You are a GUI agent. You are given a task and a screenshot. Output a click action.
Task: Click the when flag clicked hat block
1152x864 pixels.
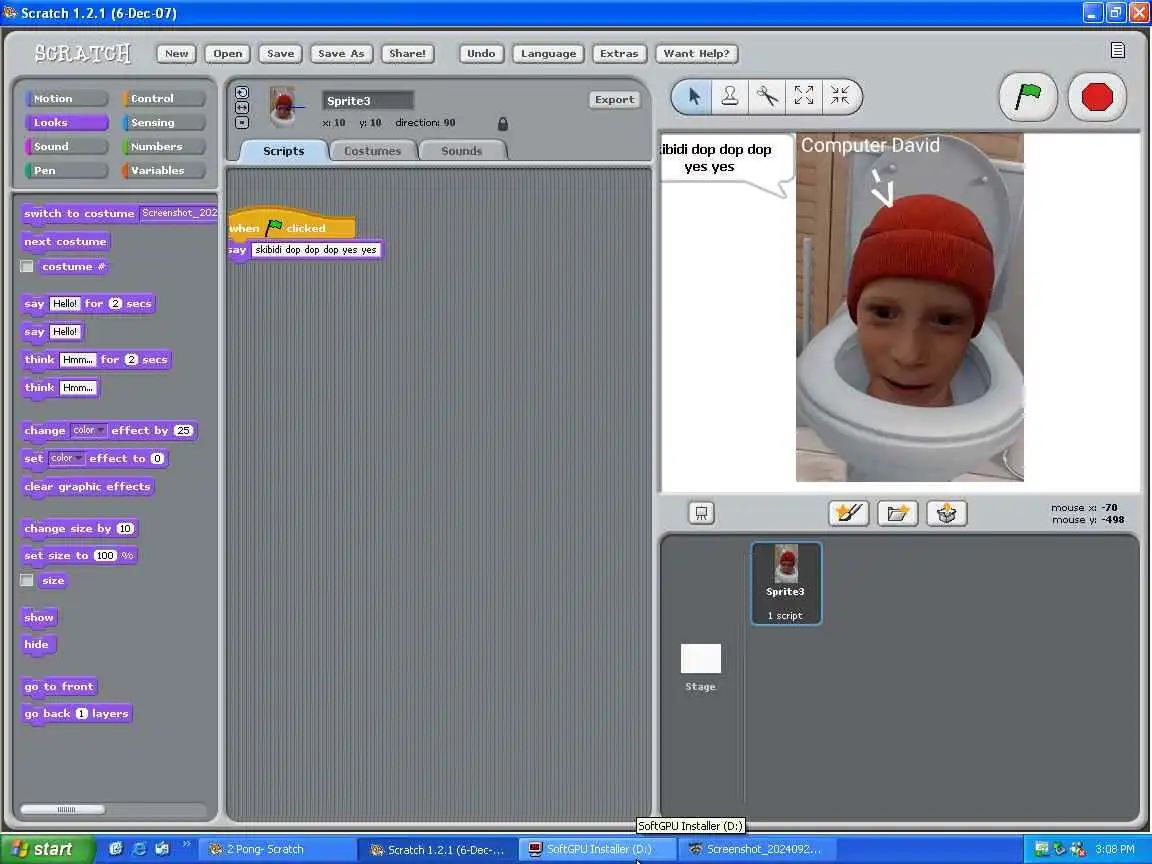(x=292, y=226)
